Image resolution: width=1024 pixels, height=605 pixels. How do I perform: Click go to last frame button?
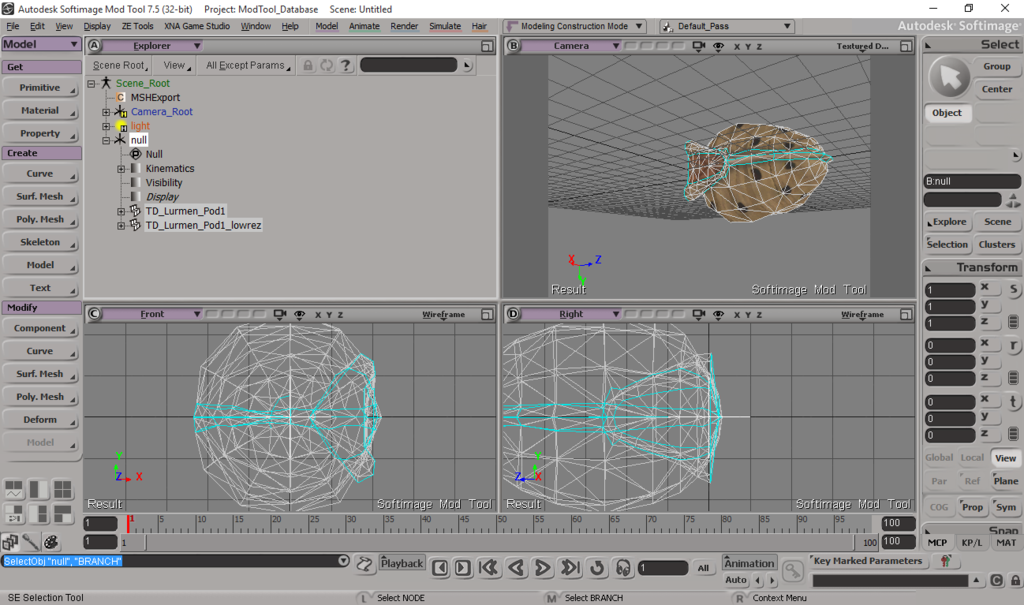tap(569, 568)
